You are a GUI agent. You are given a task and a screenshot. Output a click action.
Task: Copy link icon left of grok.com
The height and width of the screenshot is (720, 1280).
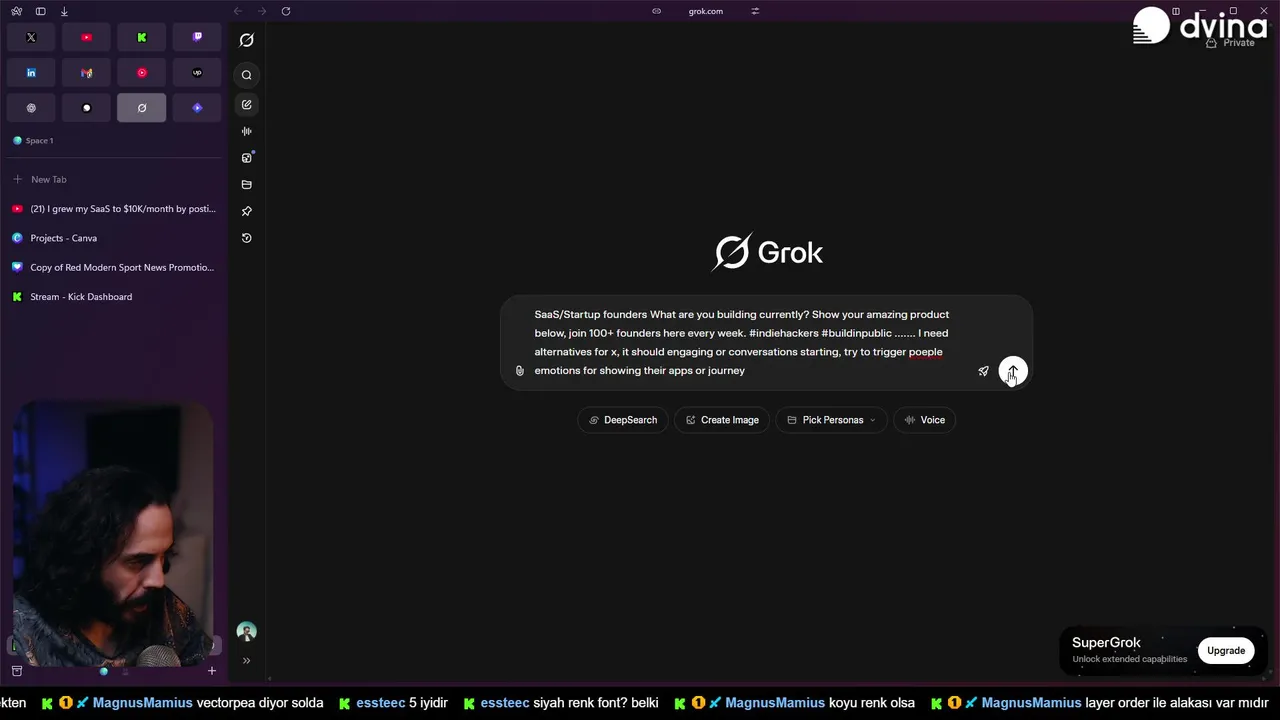656,11
